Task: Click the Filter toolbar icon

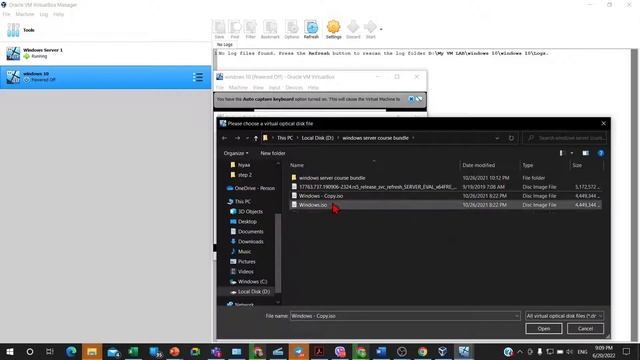Action: [250, 29]
